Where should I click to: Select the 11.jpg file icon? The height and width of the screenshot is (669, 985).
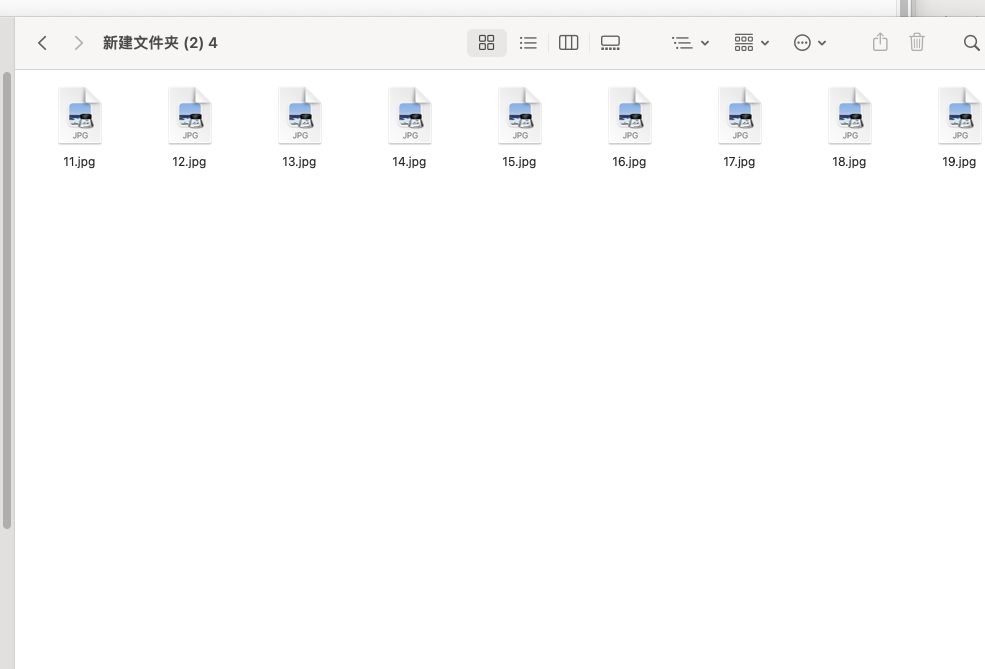(x=80, y=116)
